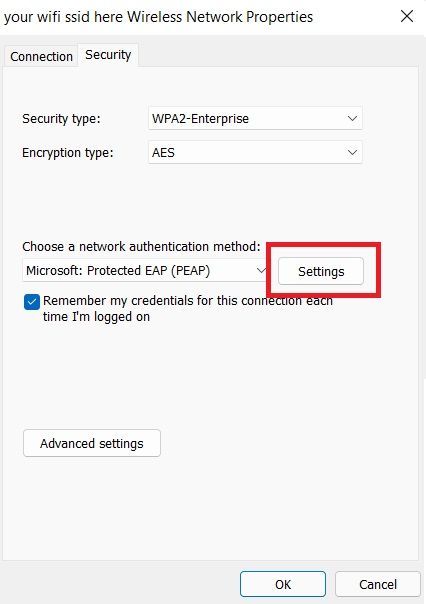The image size is (426, 604).
Task: Click the Encryption type: label
Action: click(x=68, y=153)
